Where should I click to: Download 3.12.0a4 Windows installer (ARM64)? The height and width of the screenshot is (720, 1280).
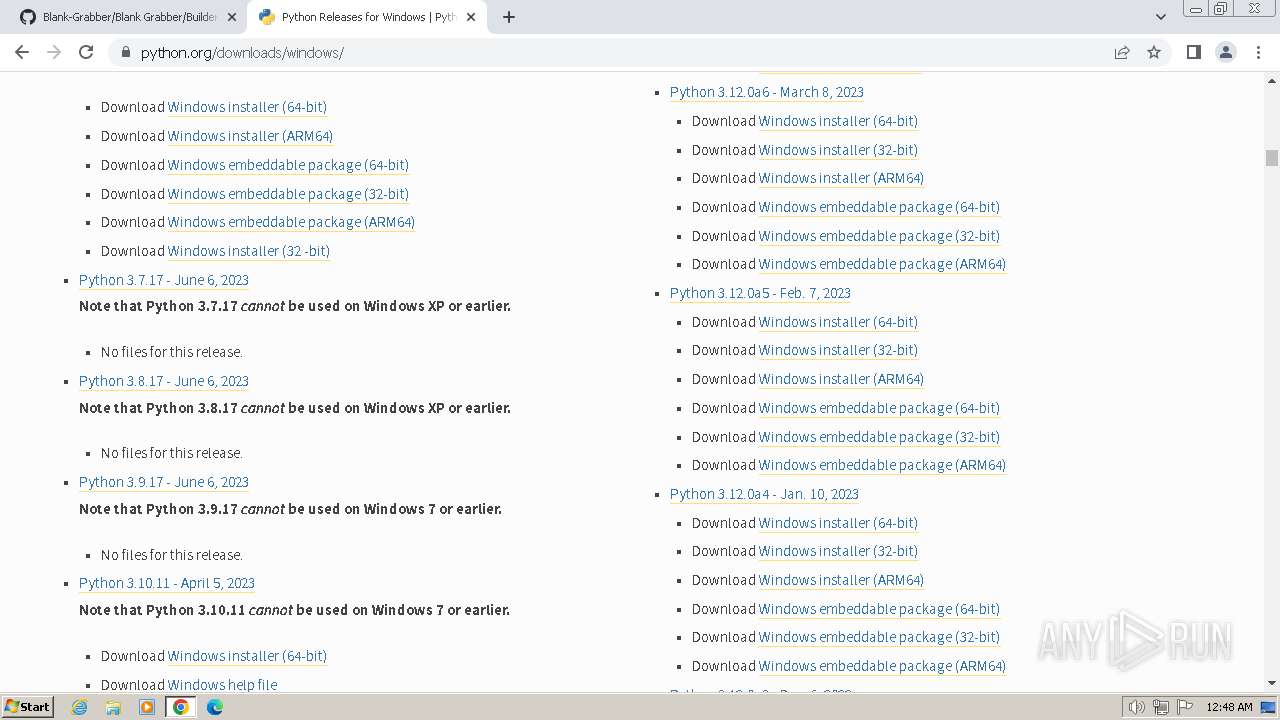pyautogui.click(x=841, y=580)
